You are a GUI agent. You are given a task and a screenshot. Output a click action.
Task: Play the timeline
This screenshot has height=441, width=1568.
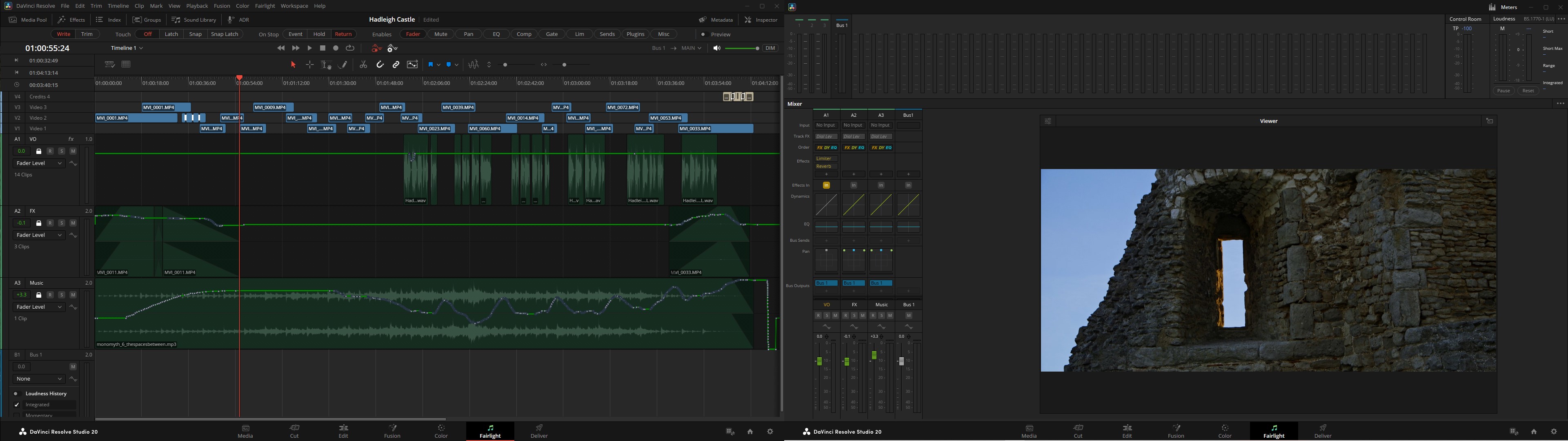click(309, 48)
